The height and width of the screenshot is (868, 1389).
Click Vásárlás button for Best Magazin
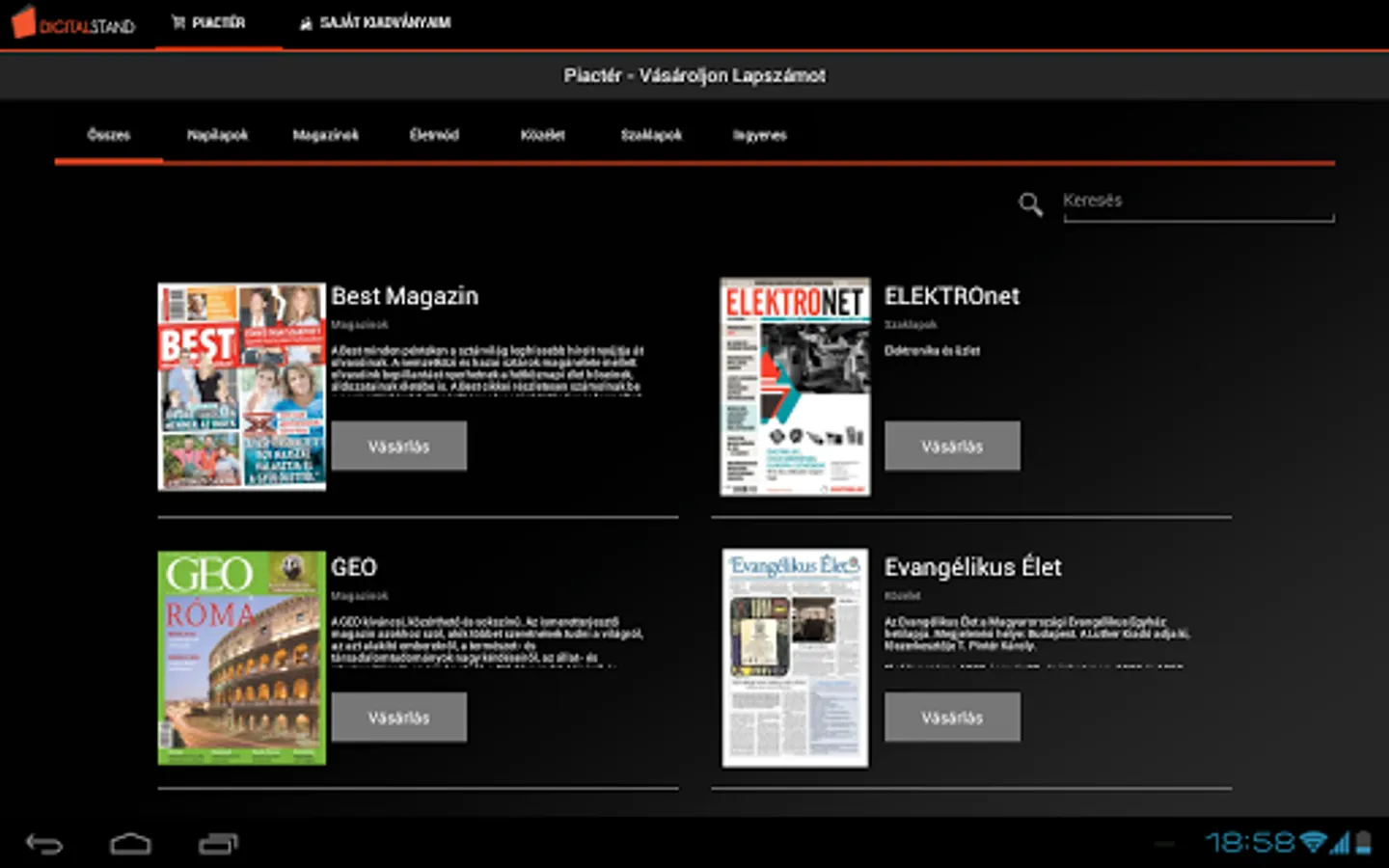pos(399,447)
